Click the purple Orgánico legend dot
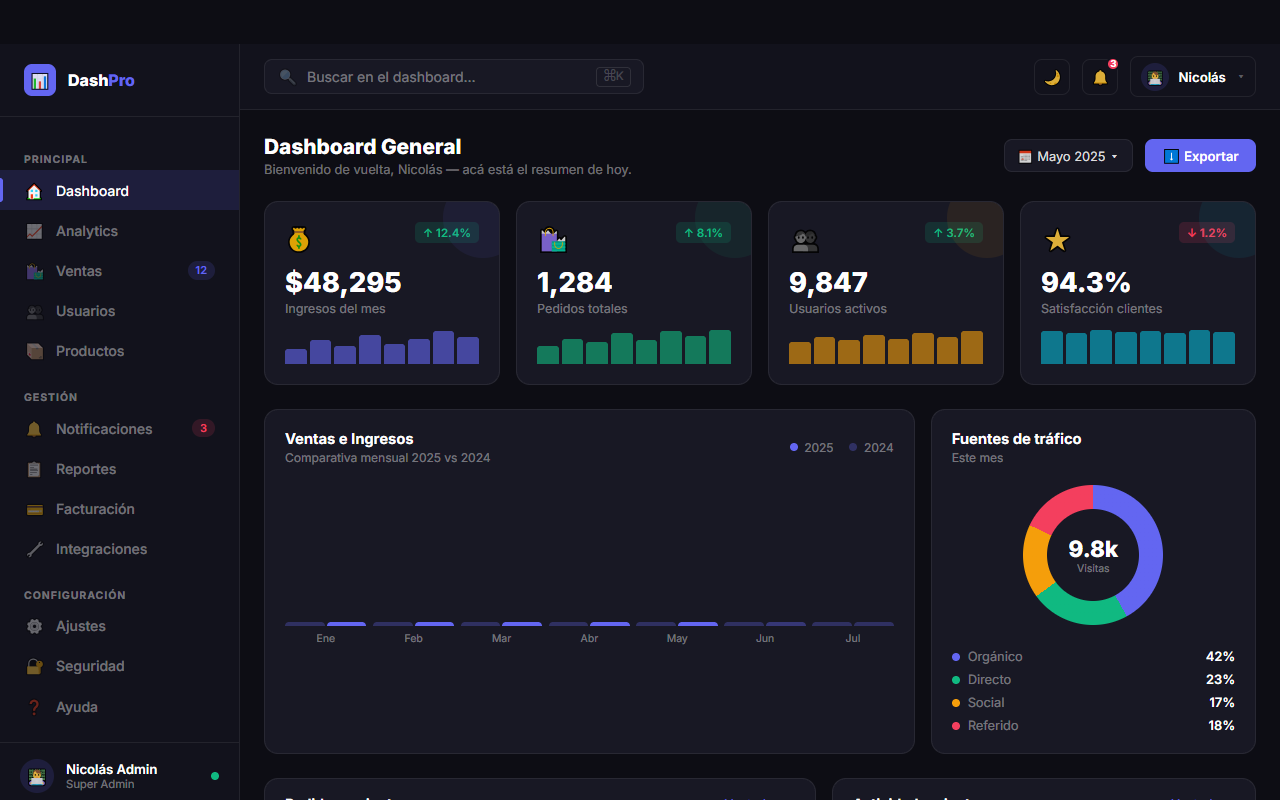 pyautogui.click(x=956, y=657)
